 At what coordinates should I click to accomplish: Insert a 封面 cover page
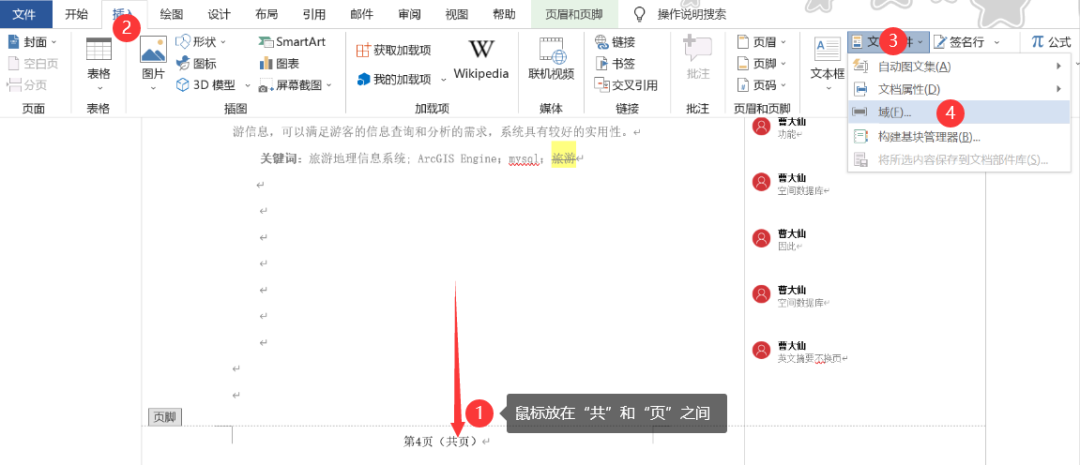[32, 42]
